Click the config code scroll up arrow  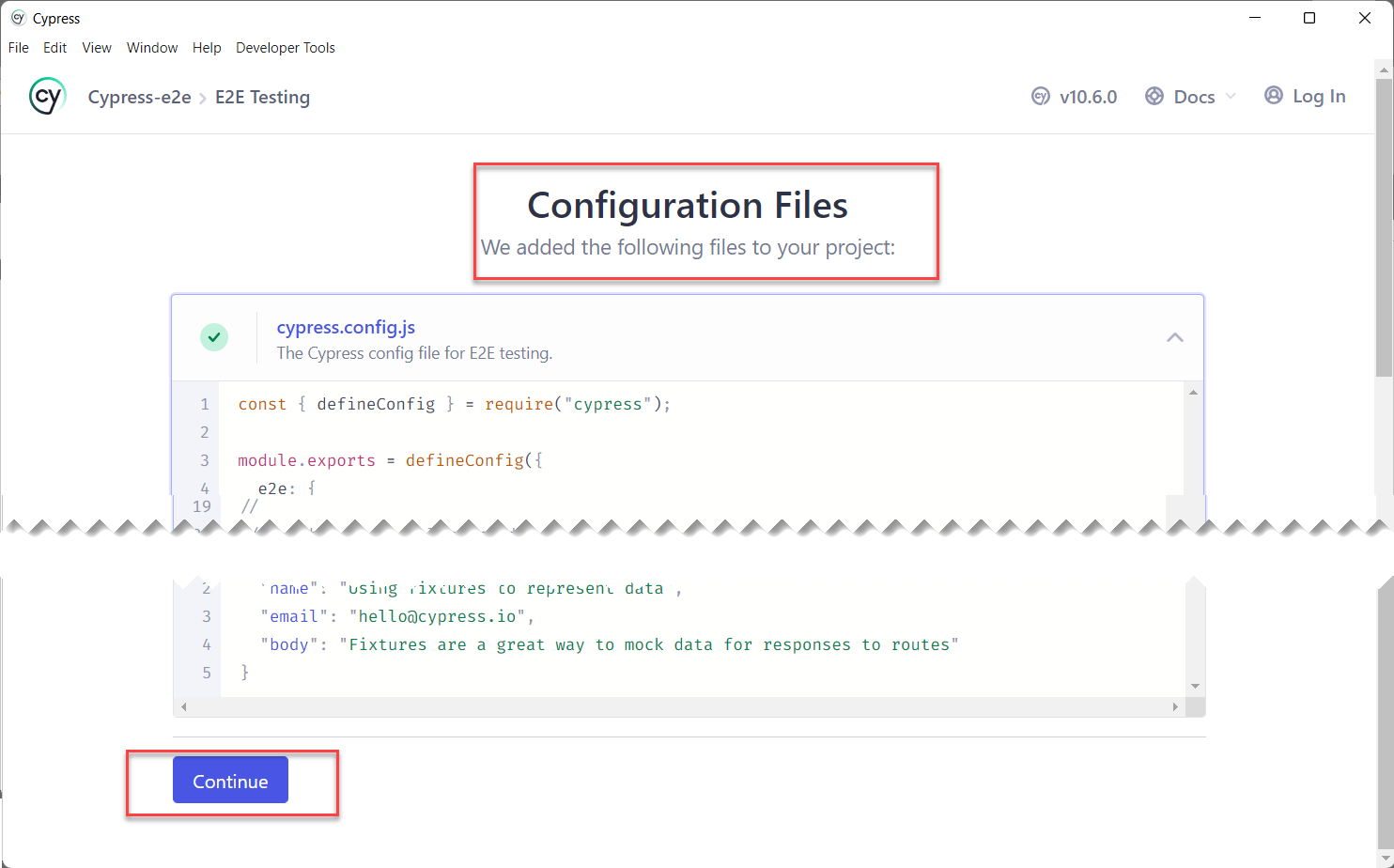(x=1193, y=393)
